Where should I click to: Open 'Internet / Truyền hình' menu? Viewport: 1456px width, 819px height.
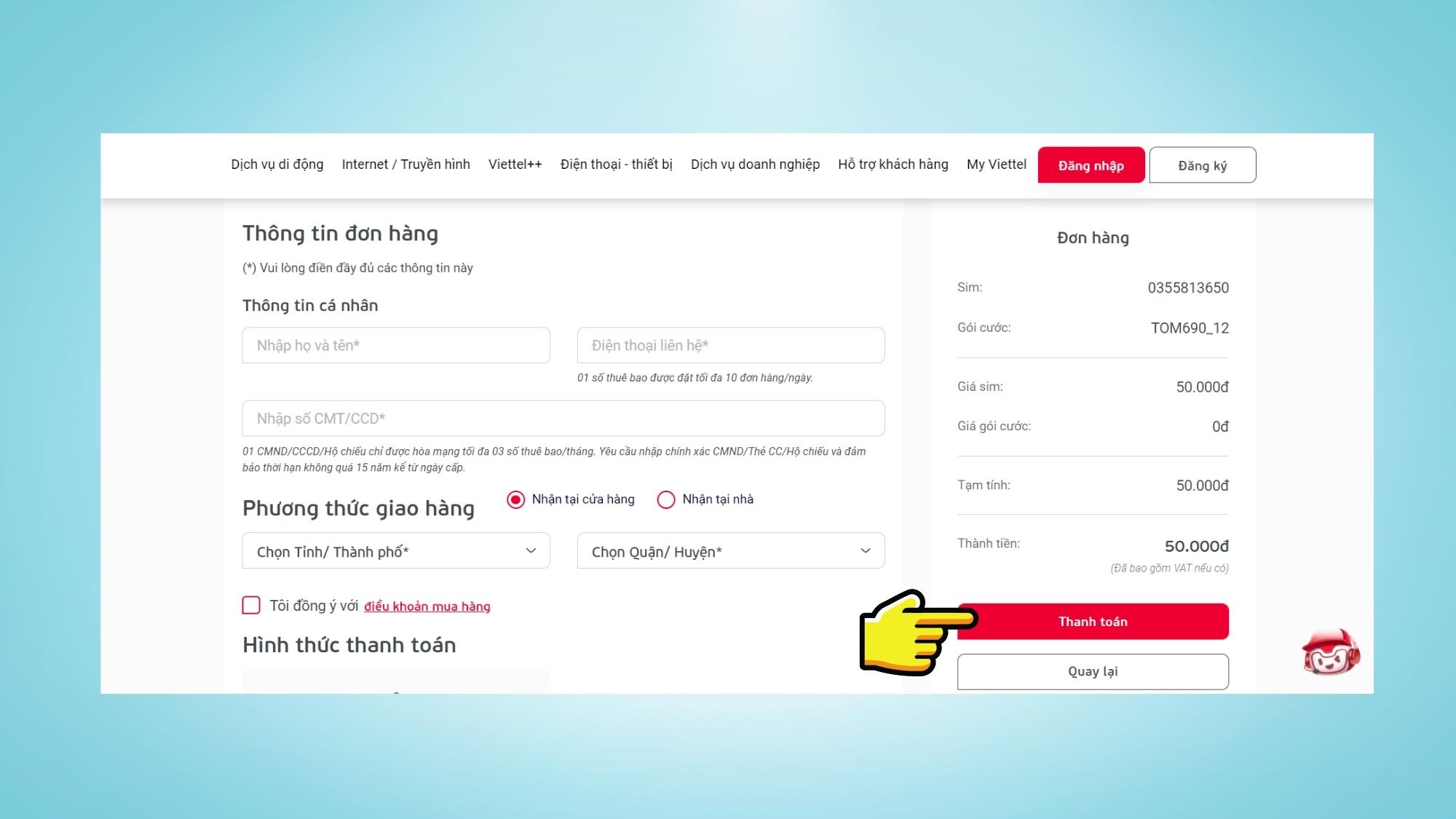pyautogui.click(x=406, y=165)
